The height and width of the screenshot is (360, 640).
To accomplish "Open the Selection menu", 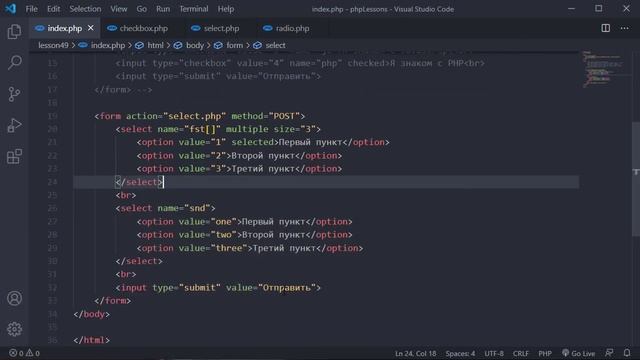I will [85, 9].
